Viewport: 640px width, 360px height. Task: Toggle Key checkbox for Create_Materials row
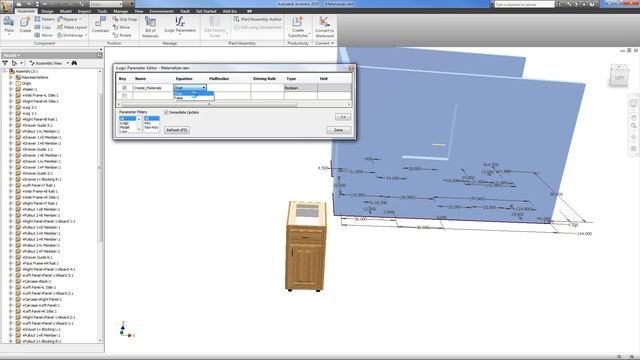click(x=124, y=88)
